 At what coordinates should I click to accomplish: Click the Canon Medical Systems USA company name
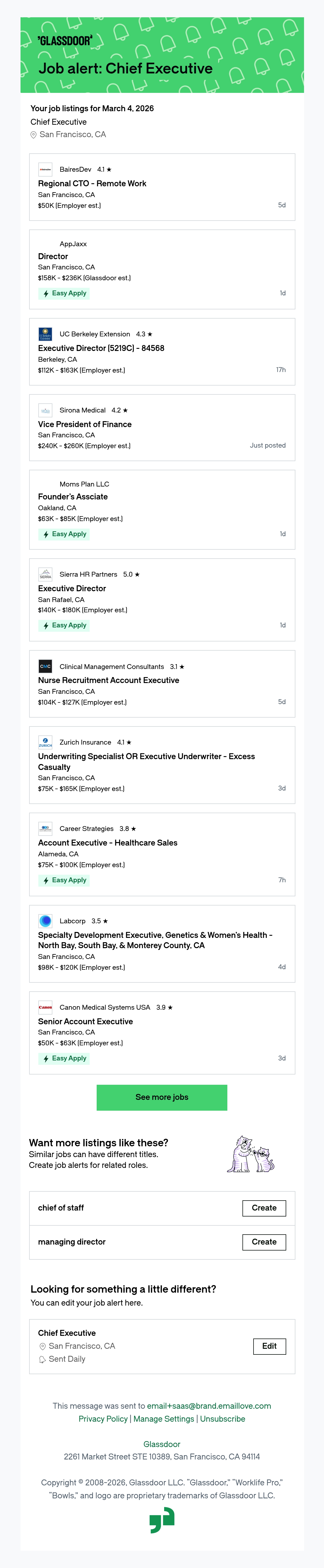click(105, 1007)
